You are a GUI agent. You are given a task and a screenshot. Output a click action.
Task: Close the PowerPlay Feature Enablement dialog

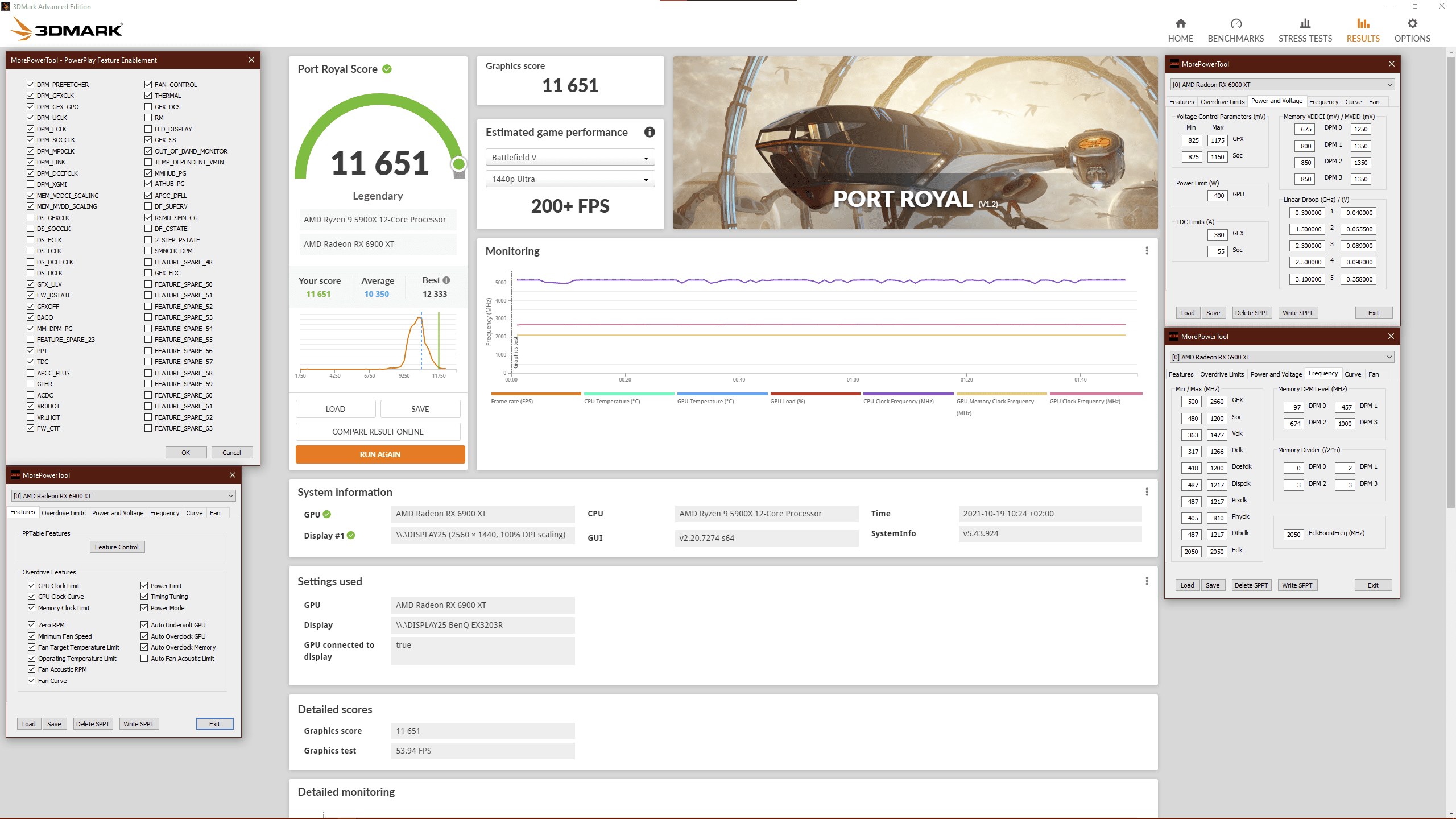click(251, 60)
